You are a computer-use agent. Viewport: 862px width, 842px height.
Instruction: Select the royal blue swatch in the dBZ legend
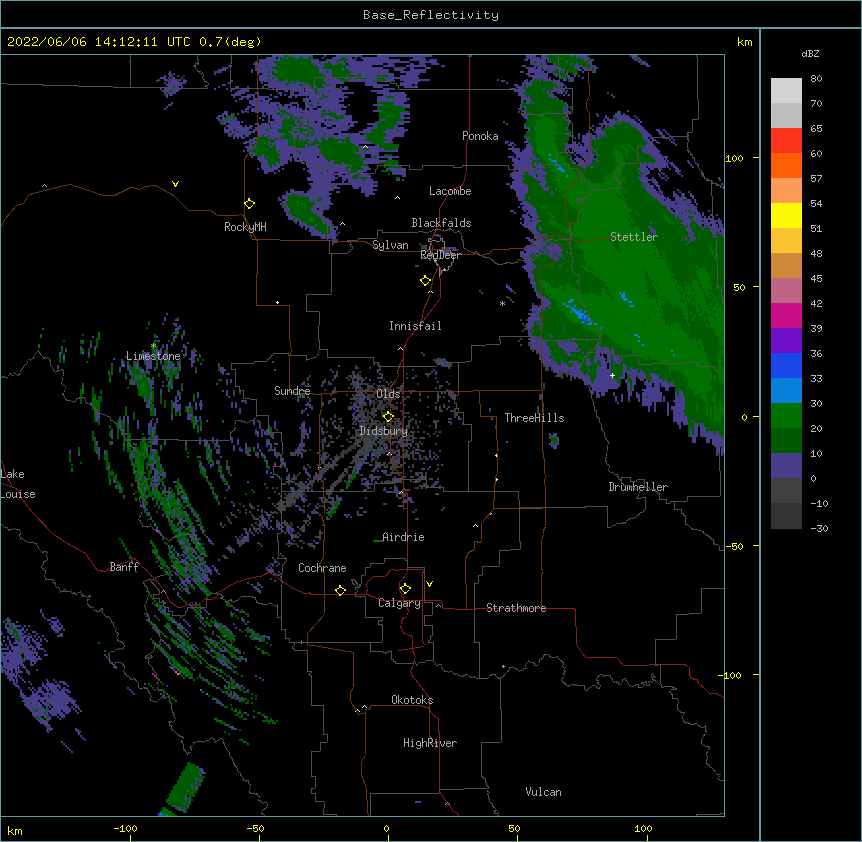786,365
